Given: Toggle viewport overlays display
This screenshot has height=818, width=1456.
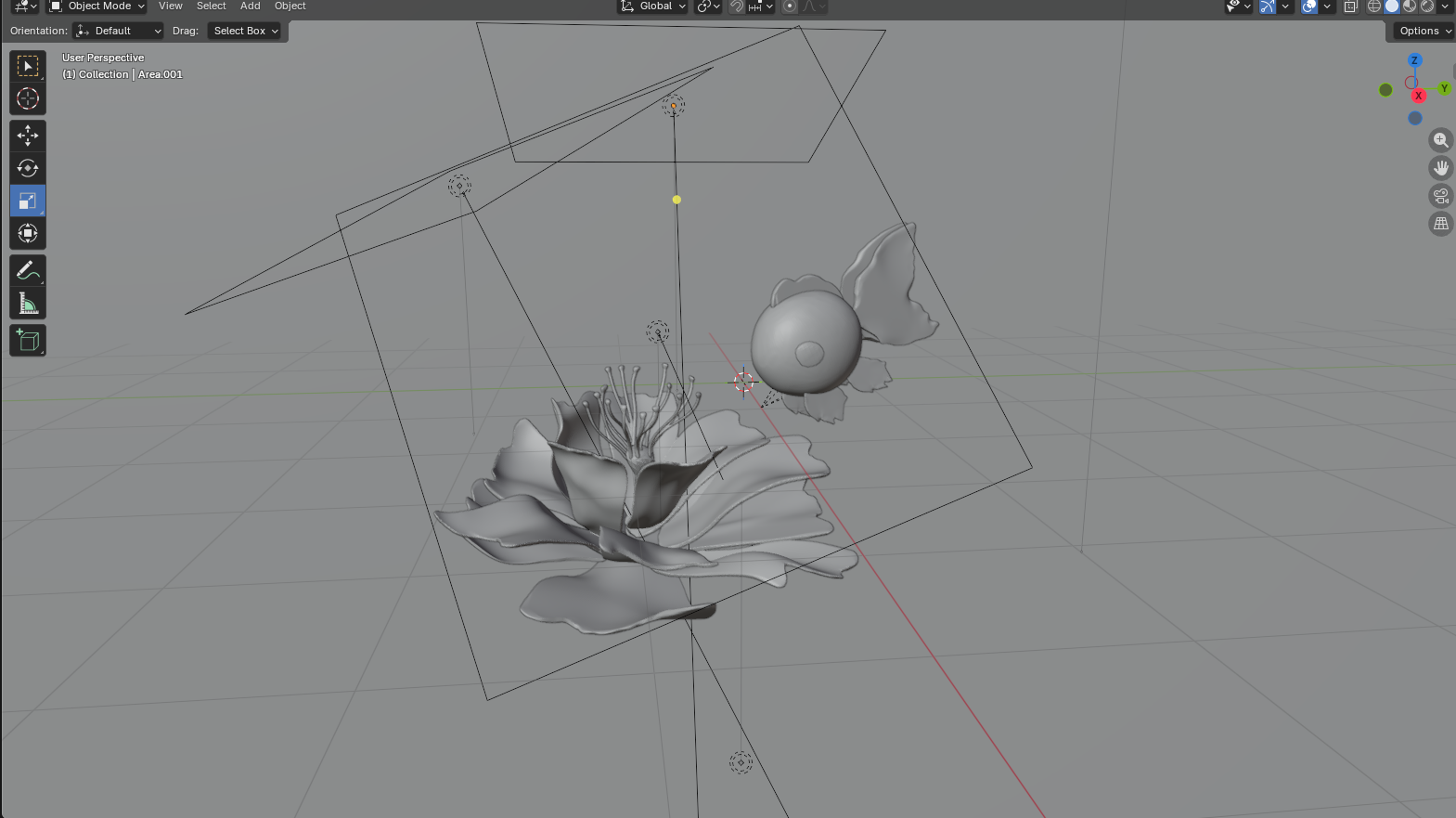Looking at the screenshot, I should 1309,6.
